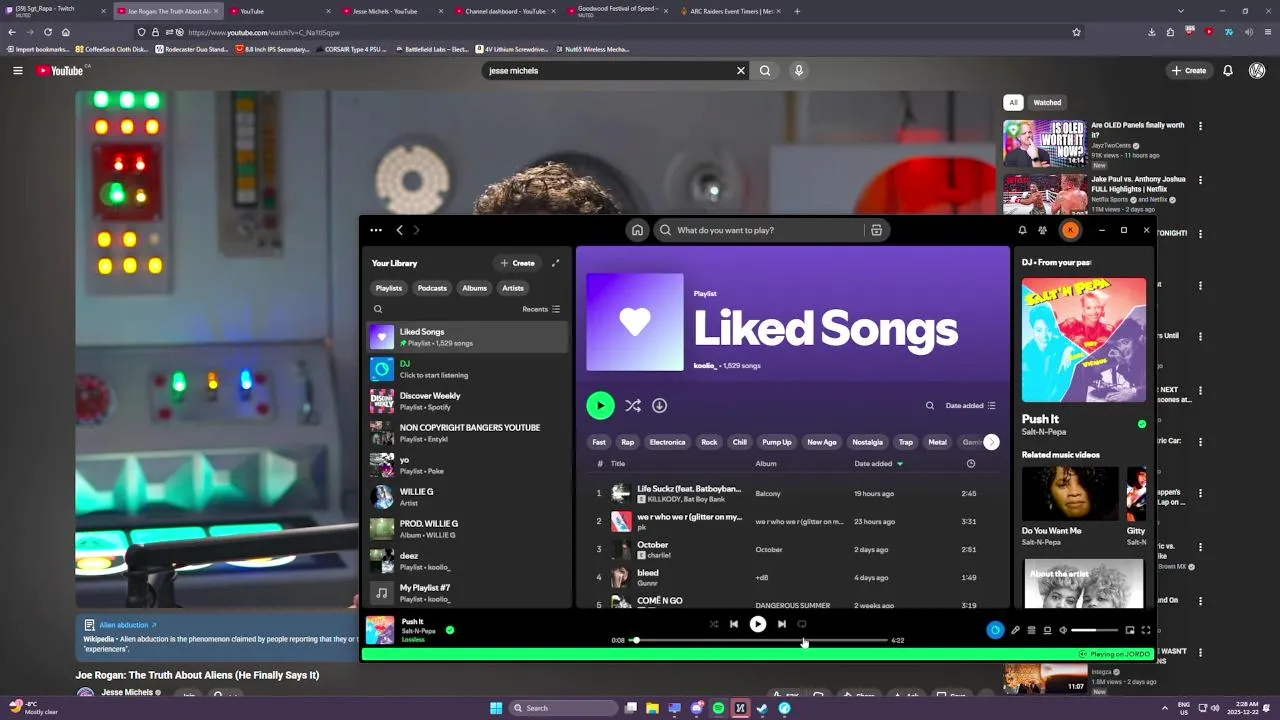The image size is (1280, 720).
Task: Open Connect to a device icon
Action: pyautogui.click(x=1047, y=630)
